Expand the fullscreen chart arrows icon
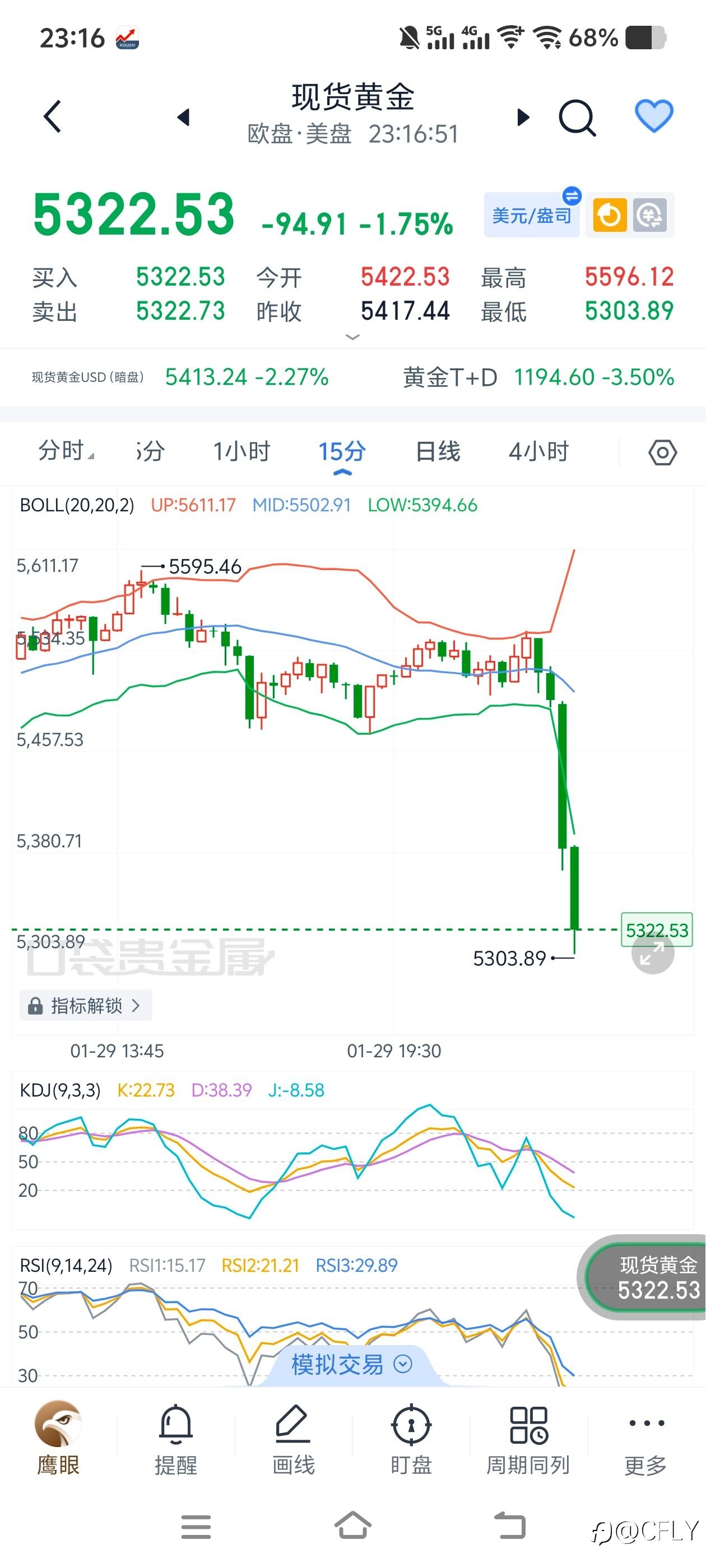Image resolution: width=706 pixels, height=1568 pixels. (652, 954)
